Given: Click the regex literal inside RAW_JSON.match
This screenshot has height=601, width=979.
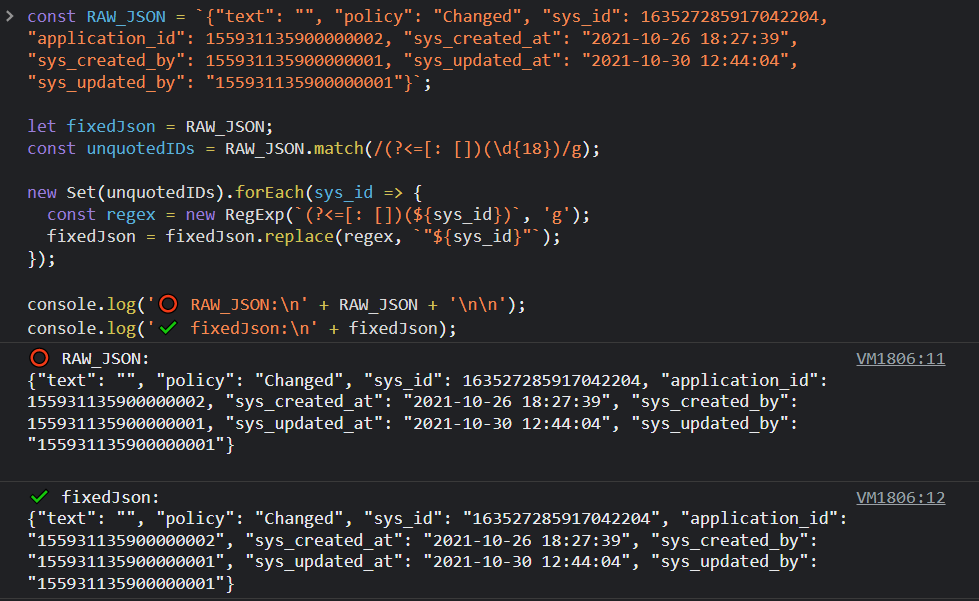Looking at the screenshot, I should tap(458, 148).
